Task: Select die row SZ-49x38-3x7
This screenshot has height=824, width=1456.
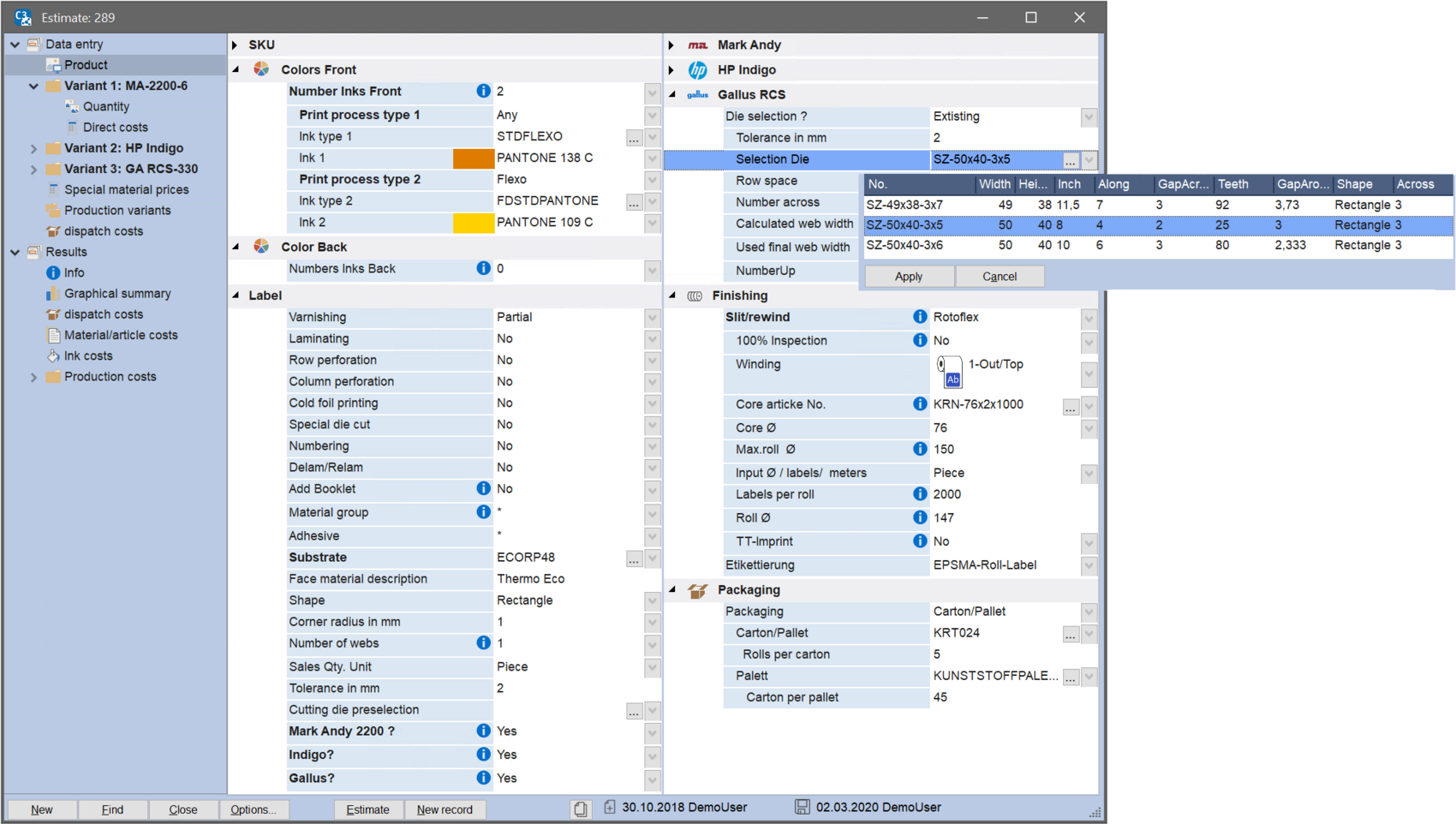Action: coord(1158,205)
